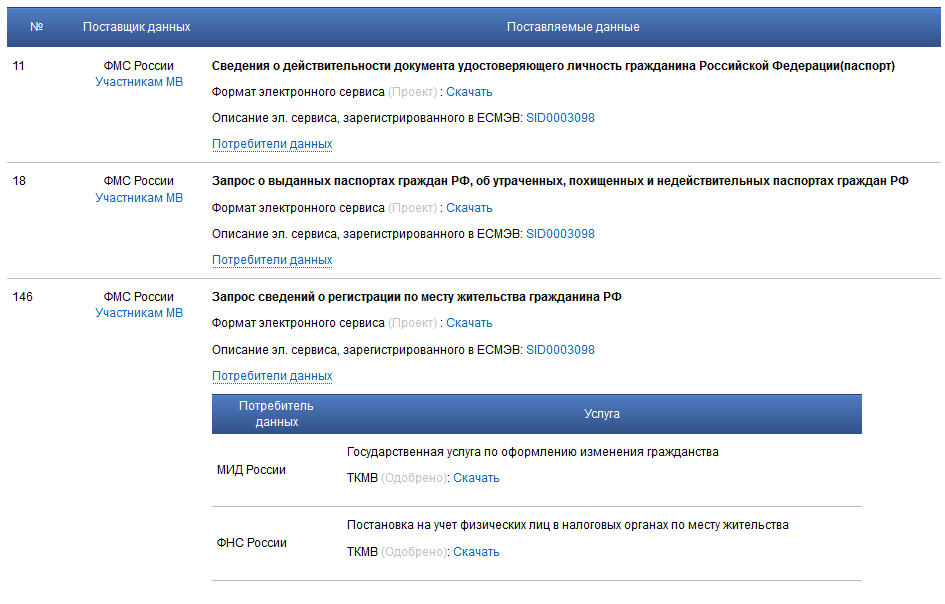Download паспорт validity service format via Скачать
This screenshot has height=604, width=945.
click(x=470, y=91)
